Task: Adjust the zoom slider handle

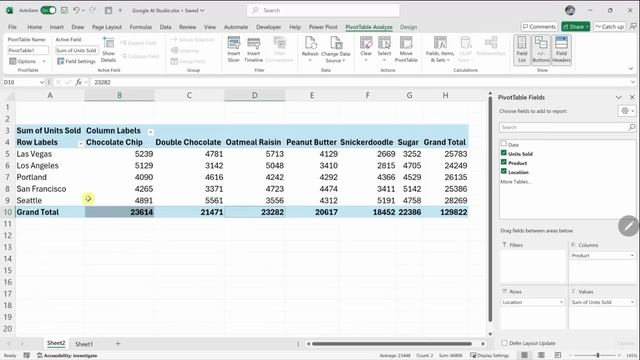Action: [x=598, y=356]
